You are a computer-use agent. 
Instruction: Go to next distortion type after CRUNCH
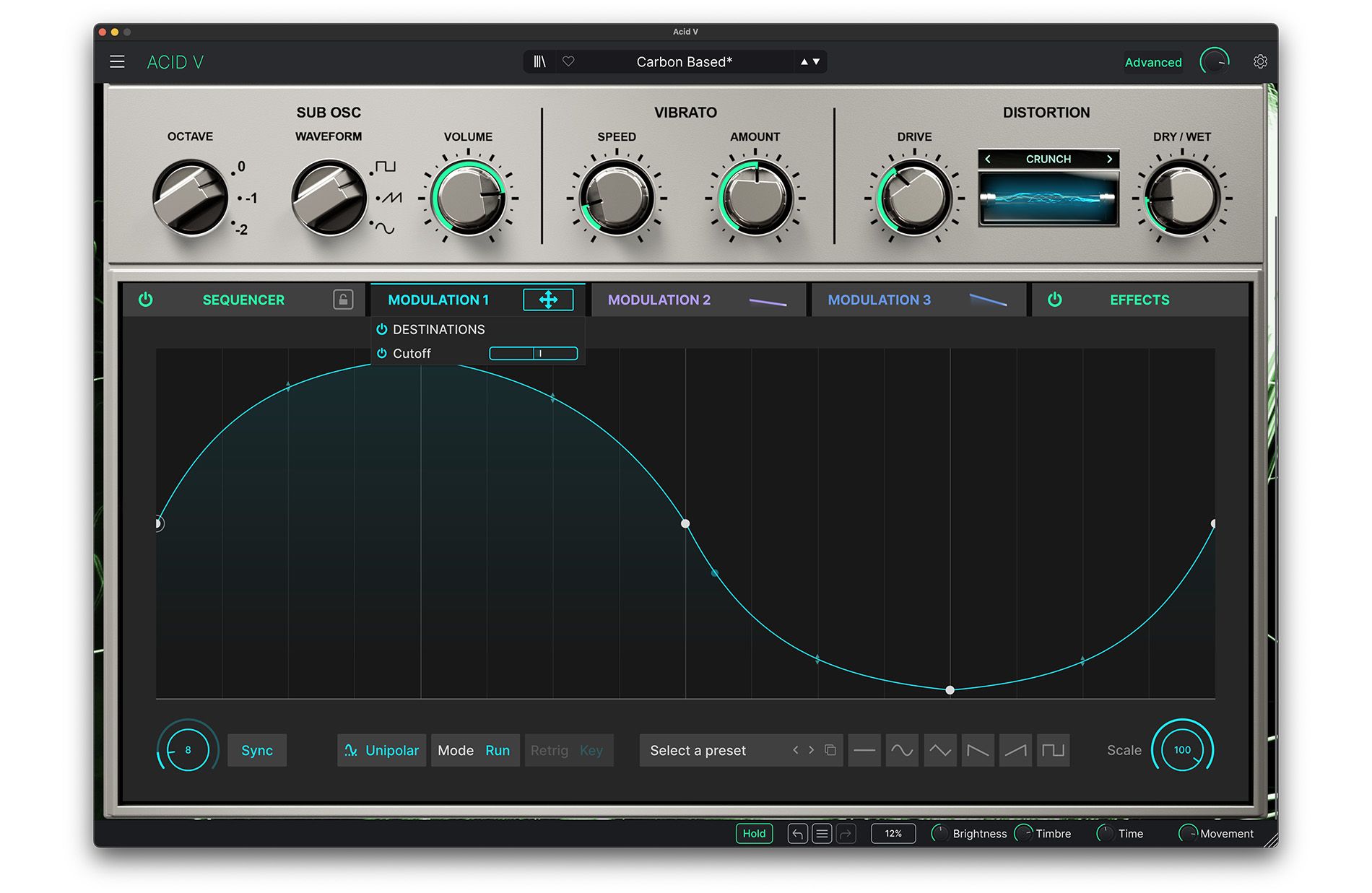[1109, 159]
